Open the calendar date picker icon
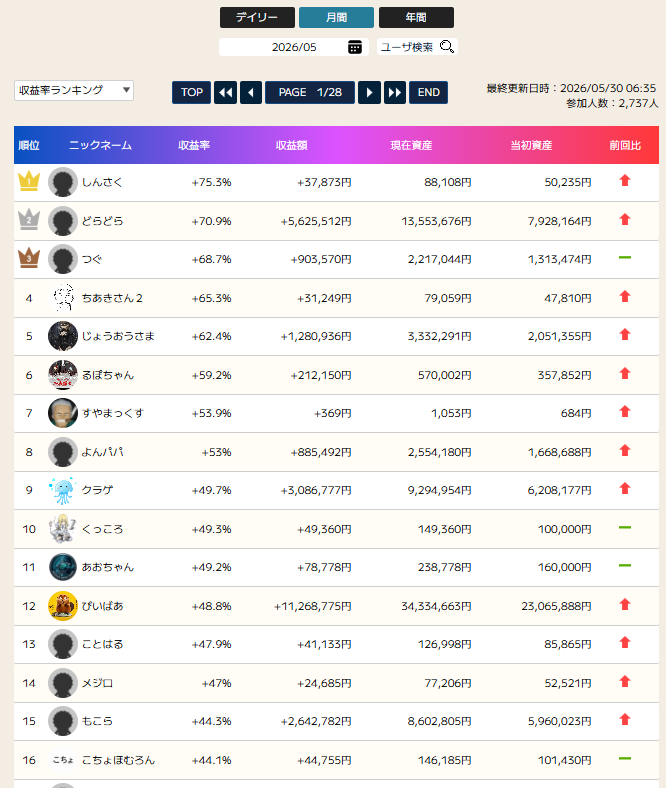 (x=355, y=47)
